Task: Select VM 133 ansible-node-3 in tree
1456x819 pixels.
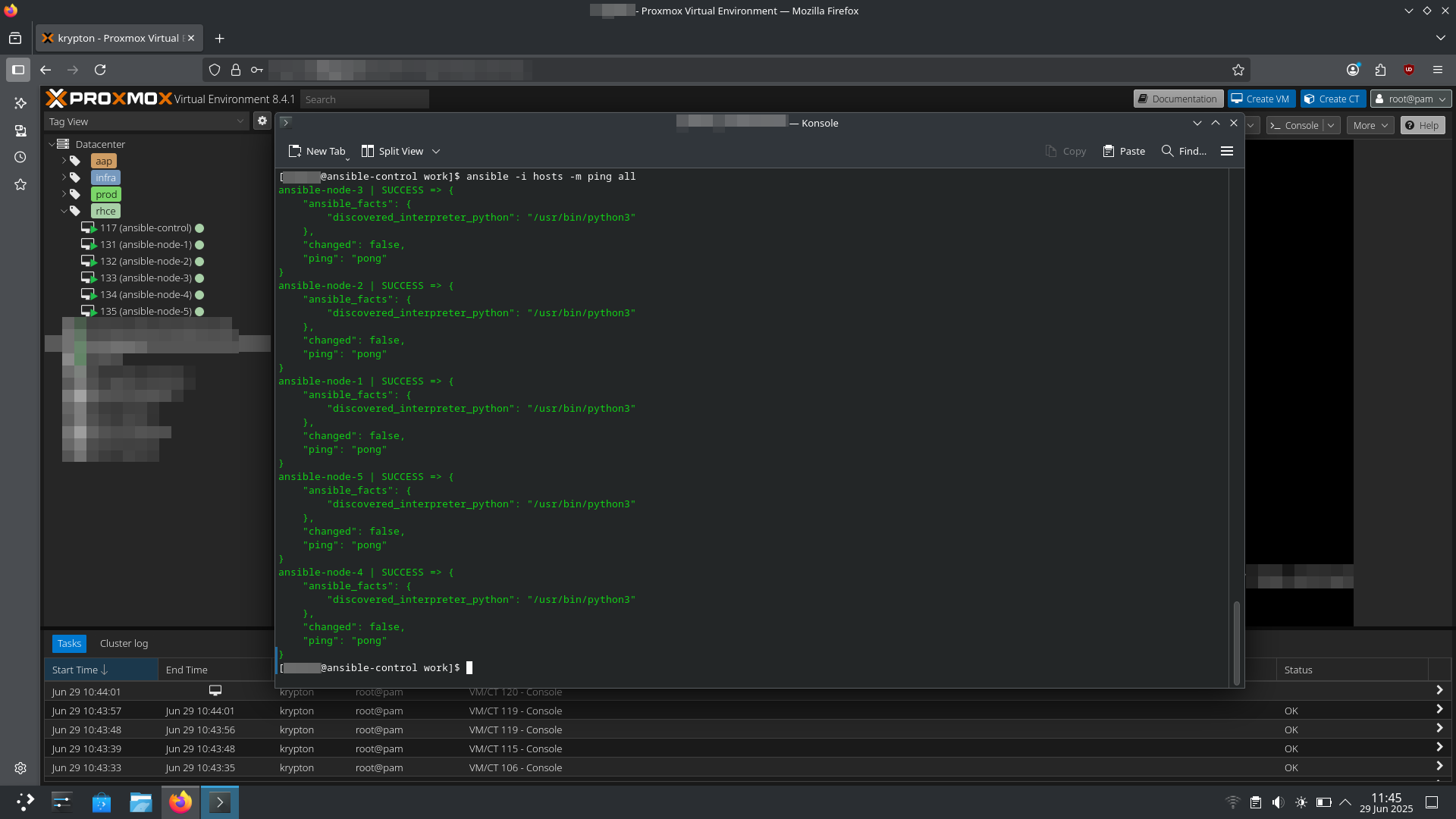Action: (x=146, y=278)
